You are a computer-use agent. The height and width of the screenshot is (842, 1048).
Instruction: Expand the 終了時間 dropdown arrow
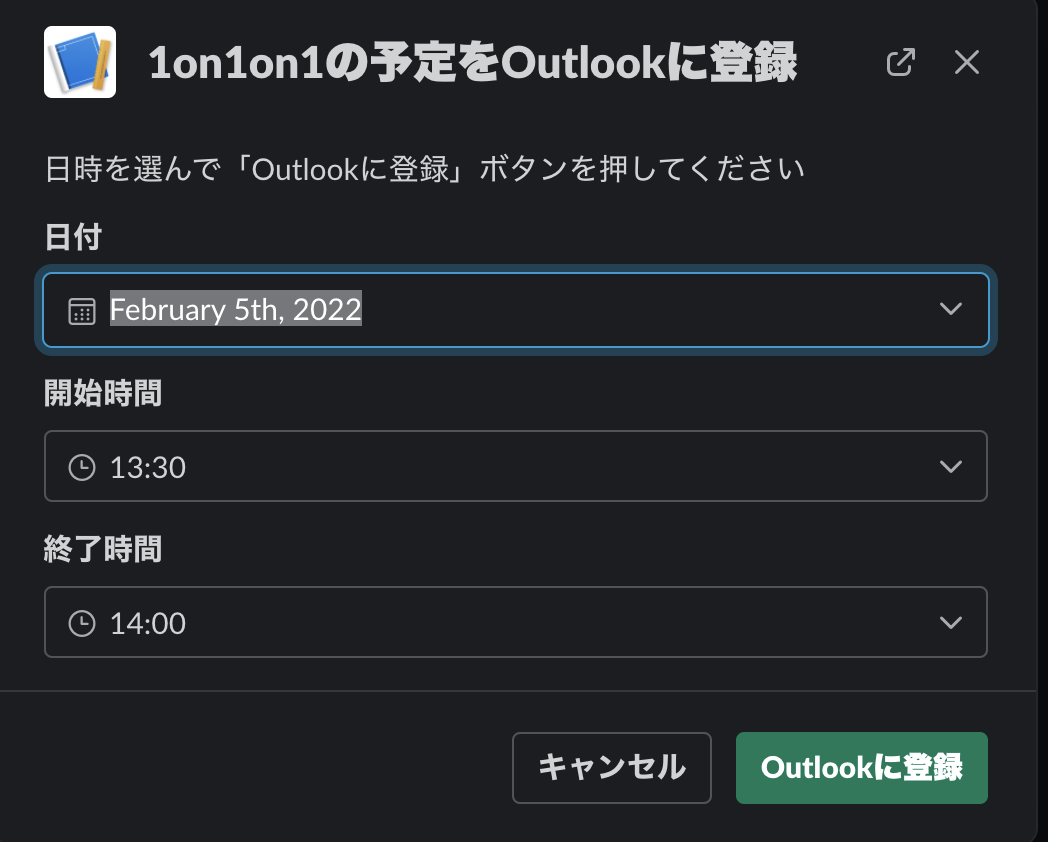point(951,623)
